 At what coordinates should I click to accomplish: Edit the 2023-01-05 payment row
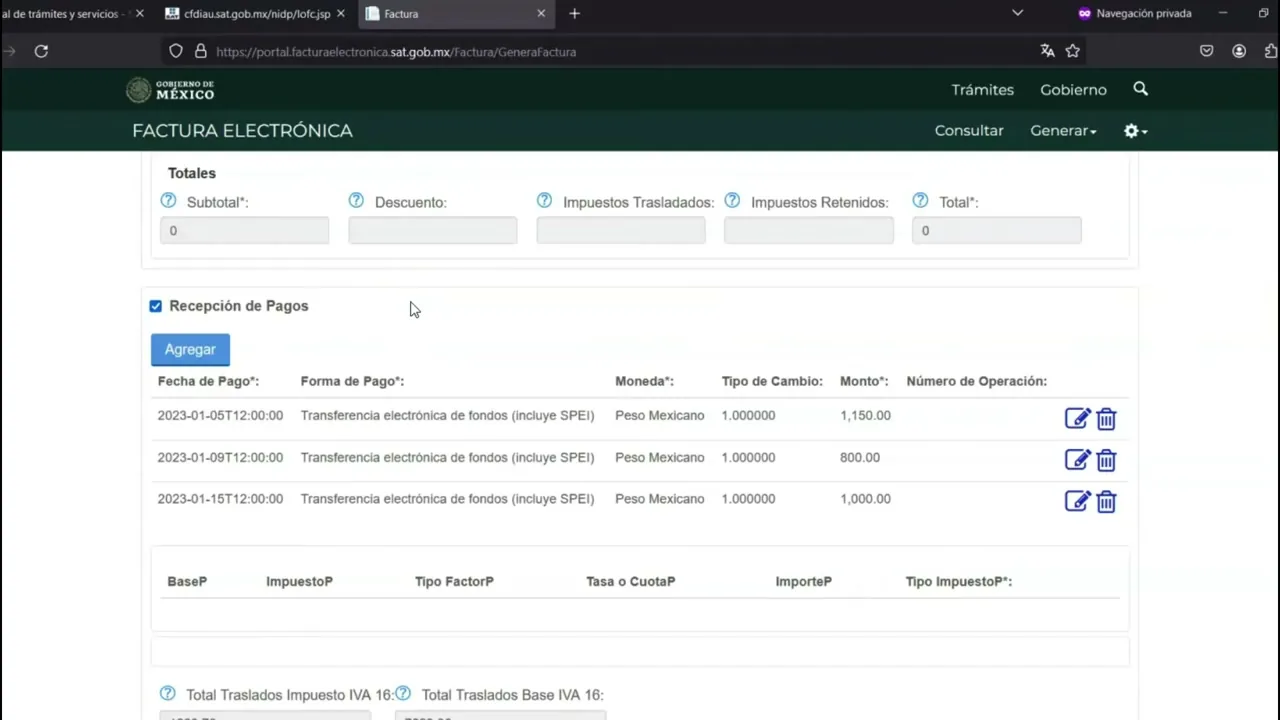[1077, 419]
